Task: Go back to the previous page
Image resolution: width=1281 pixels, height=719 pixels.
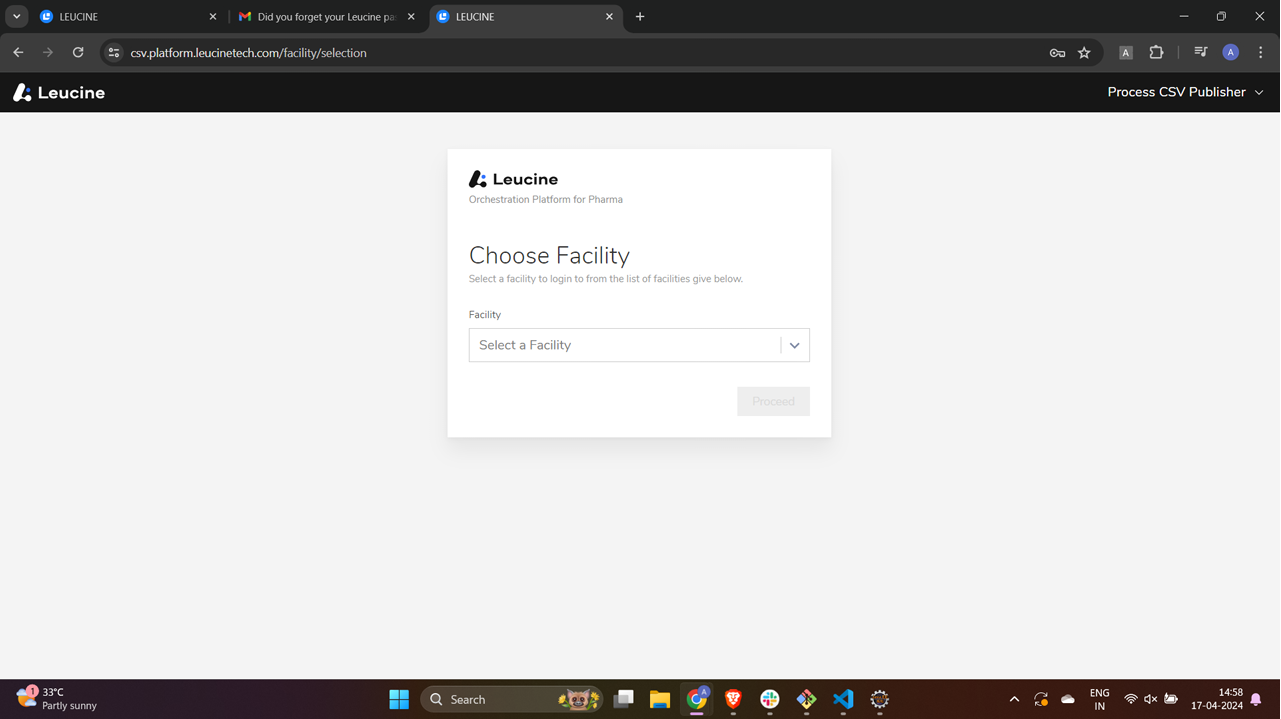Action: (18, 53)
